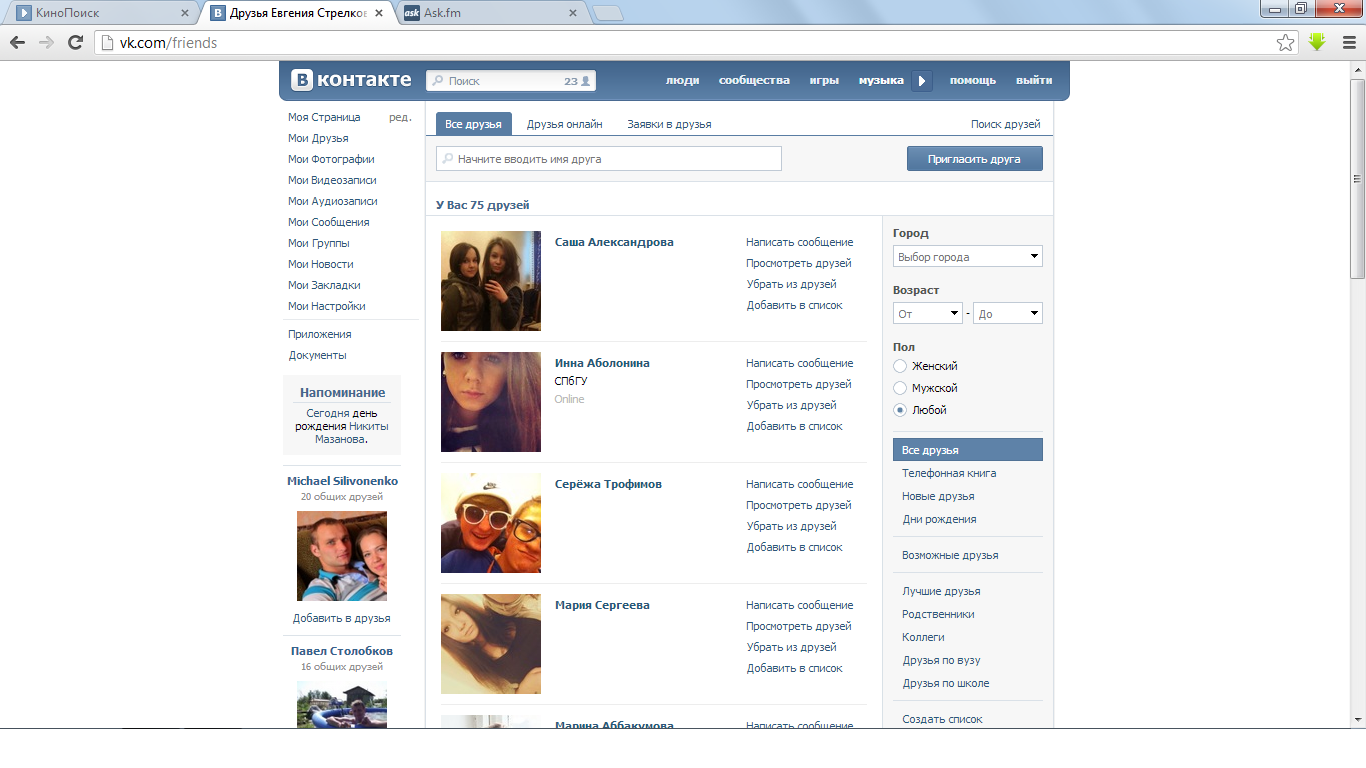Open Мои Аудиозаписи in left menu
Viewport: 1366px width, 768px height.
coord(333,201)
